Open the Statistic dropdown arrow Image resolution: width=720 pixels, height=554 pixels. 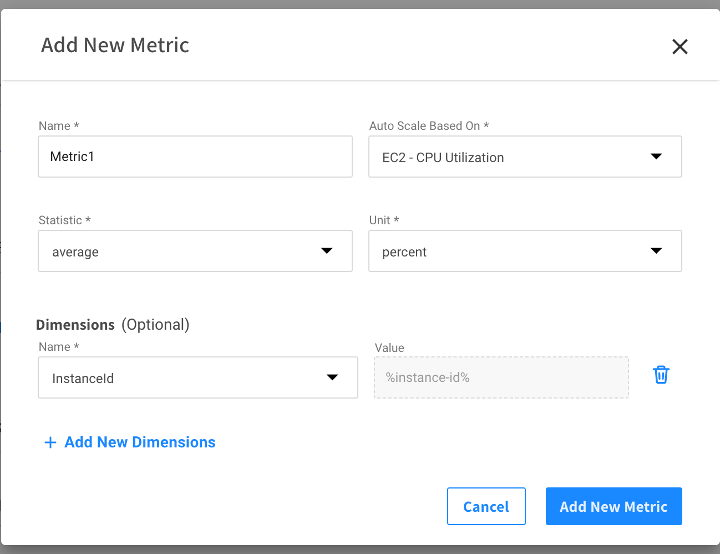pyautogui.click(x=327, y=251)
